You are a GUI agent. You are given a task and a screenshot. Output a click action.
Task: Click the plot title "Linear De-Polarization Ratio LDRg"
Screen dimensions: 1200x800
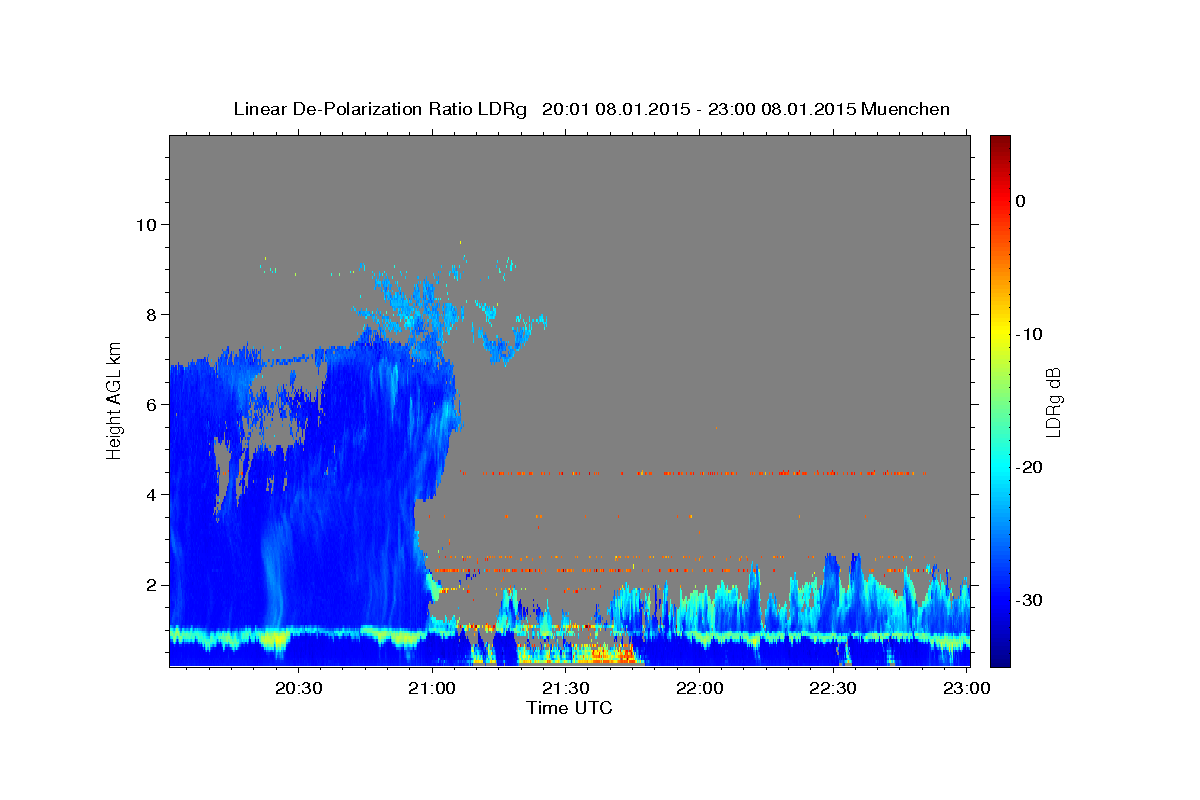380,109
